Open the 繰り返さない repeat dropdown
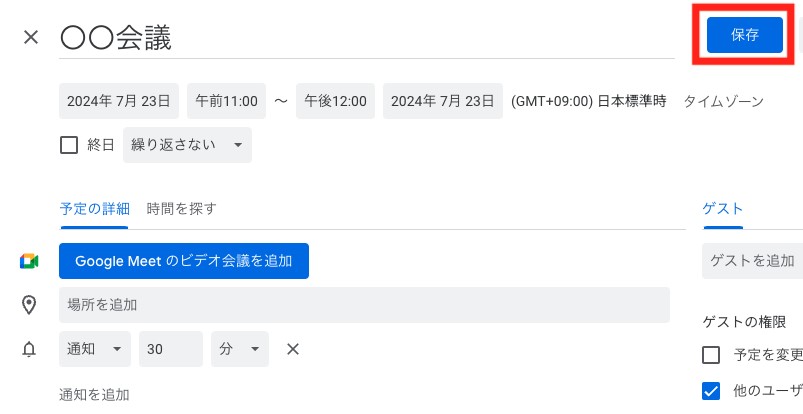The image size is (803, 414). point(187,145)
